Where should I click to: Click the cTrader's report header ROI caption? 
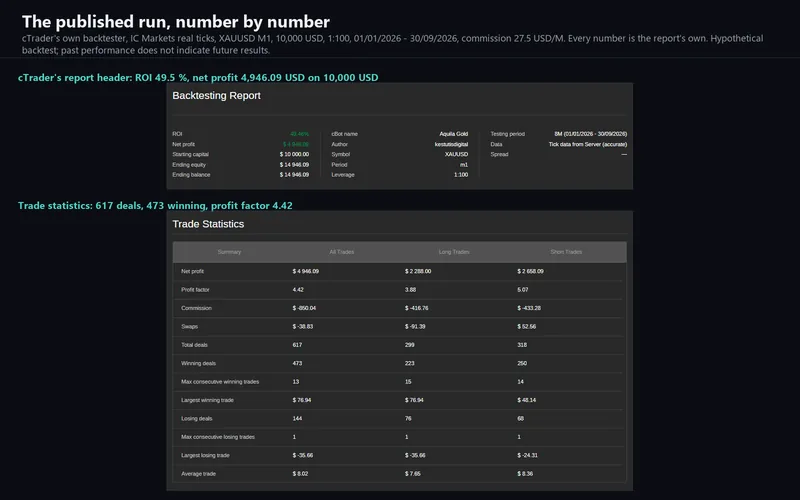pos(198,78)
